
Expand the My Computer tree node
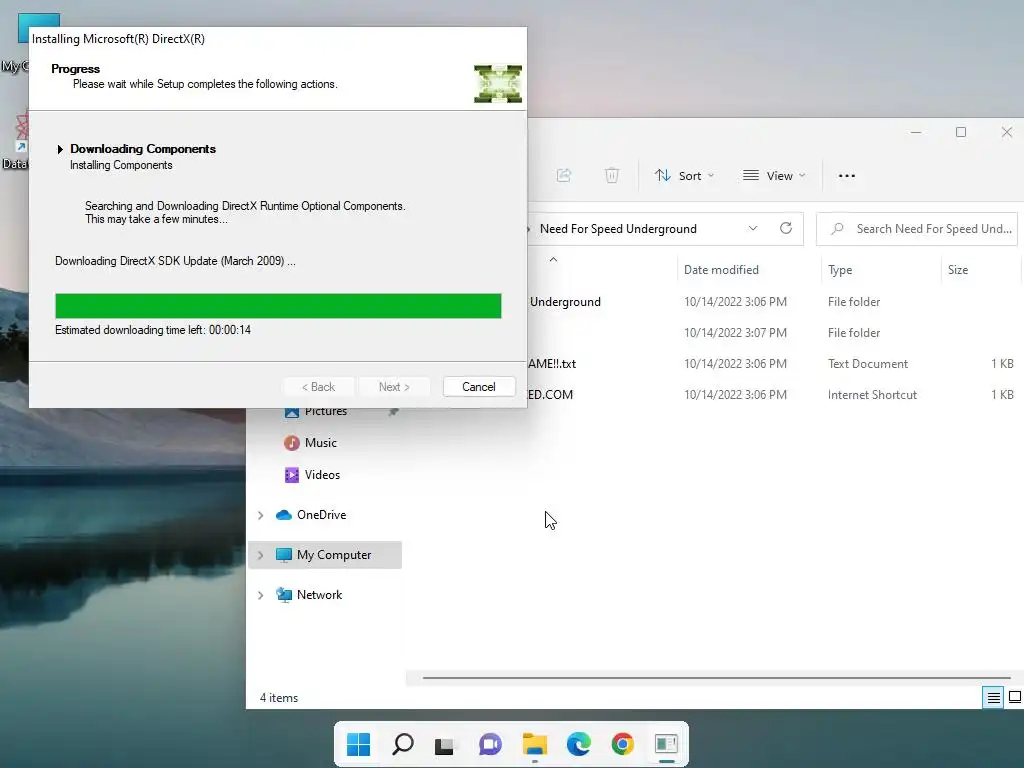(x=261, y=555)
